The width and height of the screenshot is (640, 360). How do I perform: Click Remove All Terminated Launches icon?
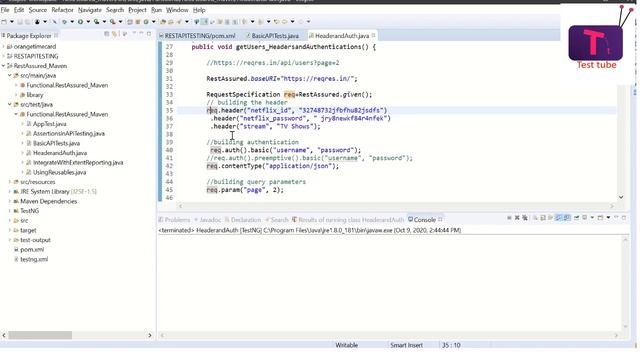(525, 218)
